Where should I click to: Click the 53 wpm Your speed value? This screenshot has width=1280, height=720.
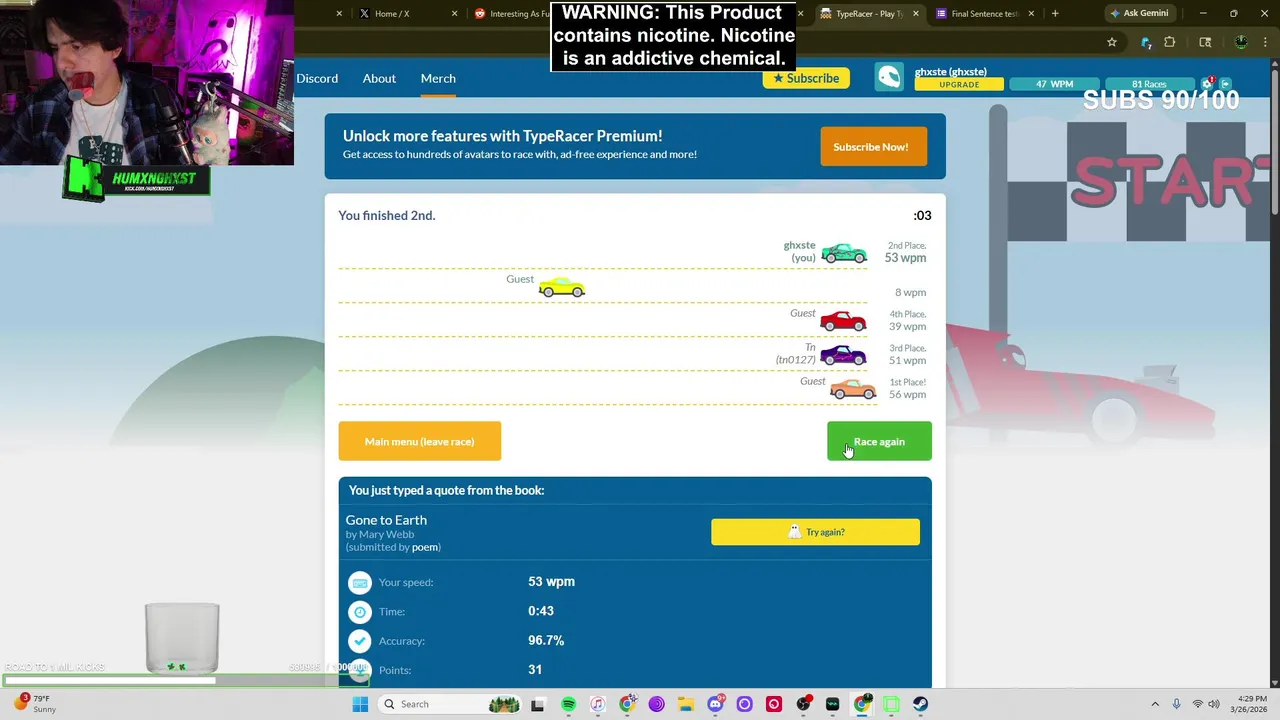point(551,582)
